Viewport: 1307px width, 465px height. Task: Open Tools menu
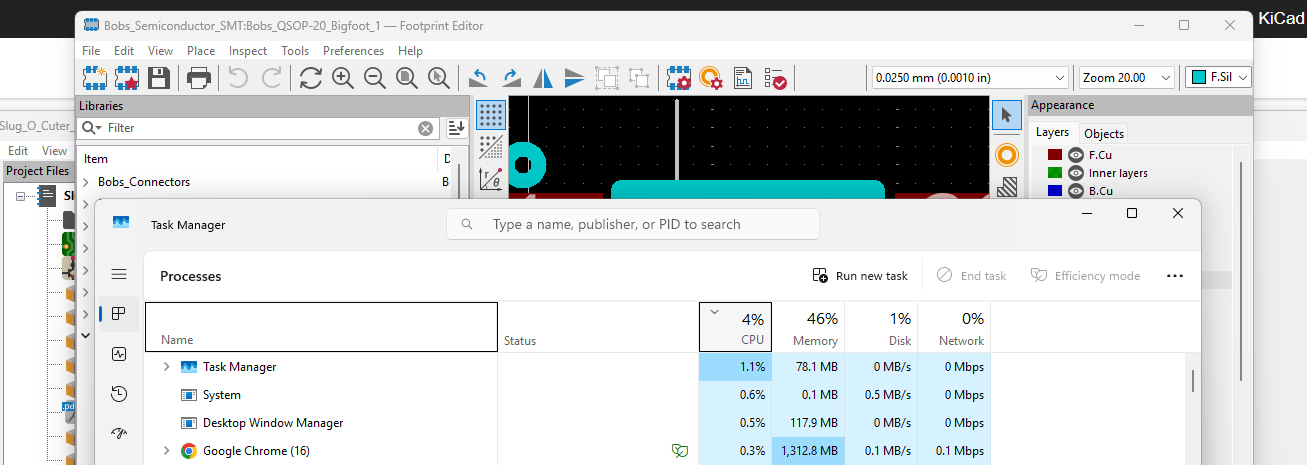[295, 51]
